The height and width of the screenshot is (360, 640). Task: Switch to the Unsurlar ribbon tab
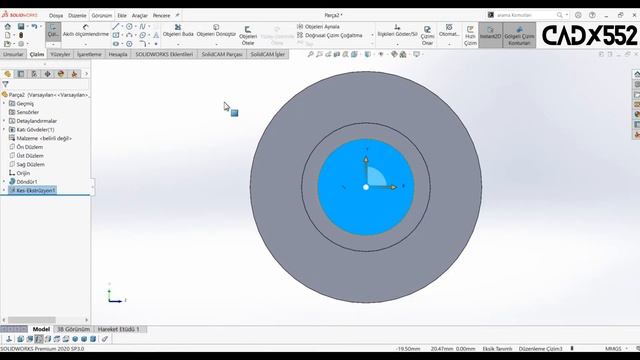point(13,54)
